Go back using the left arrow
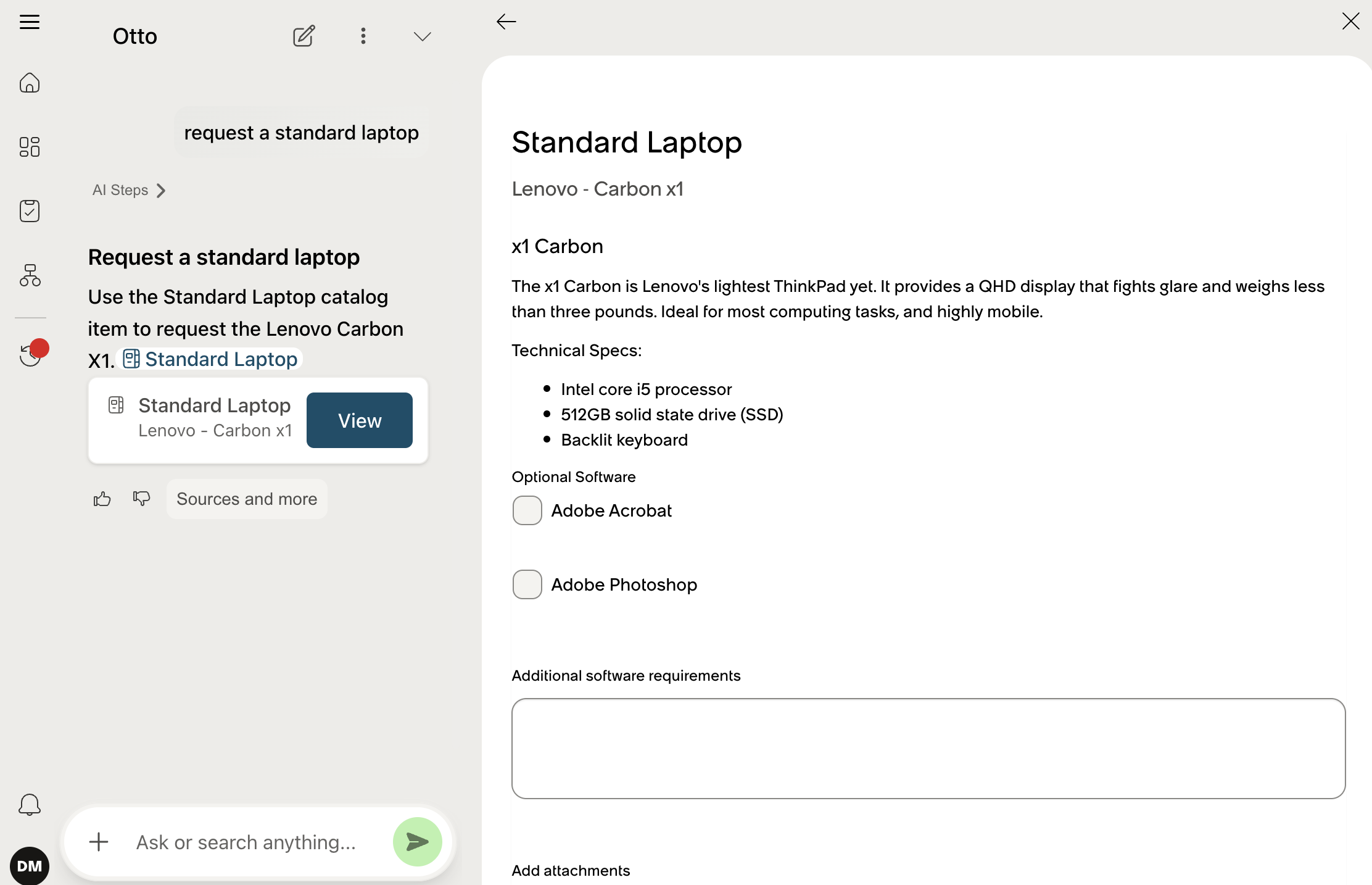The width and height of the screenshot is (1372, 885). tap(506, 22)
